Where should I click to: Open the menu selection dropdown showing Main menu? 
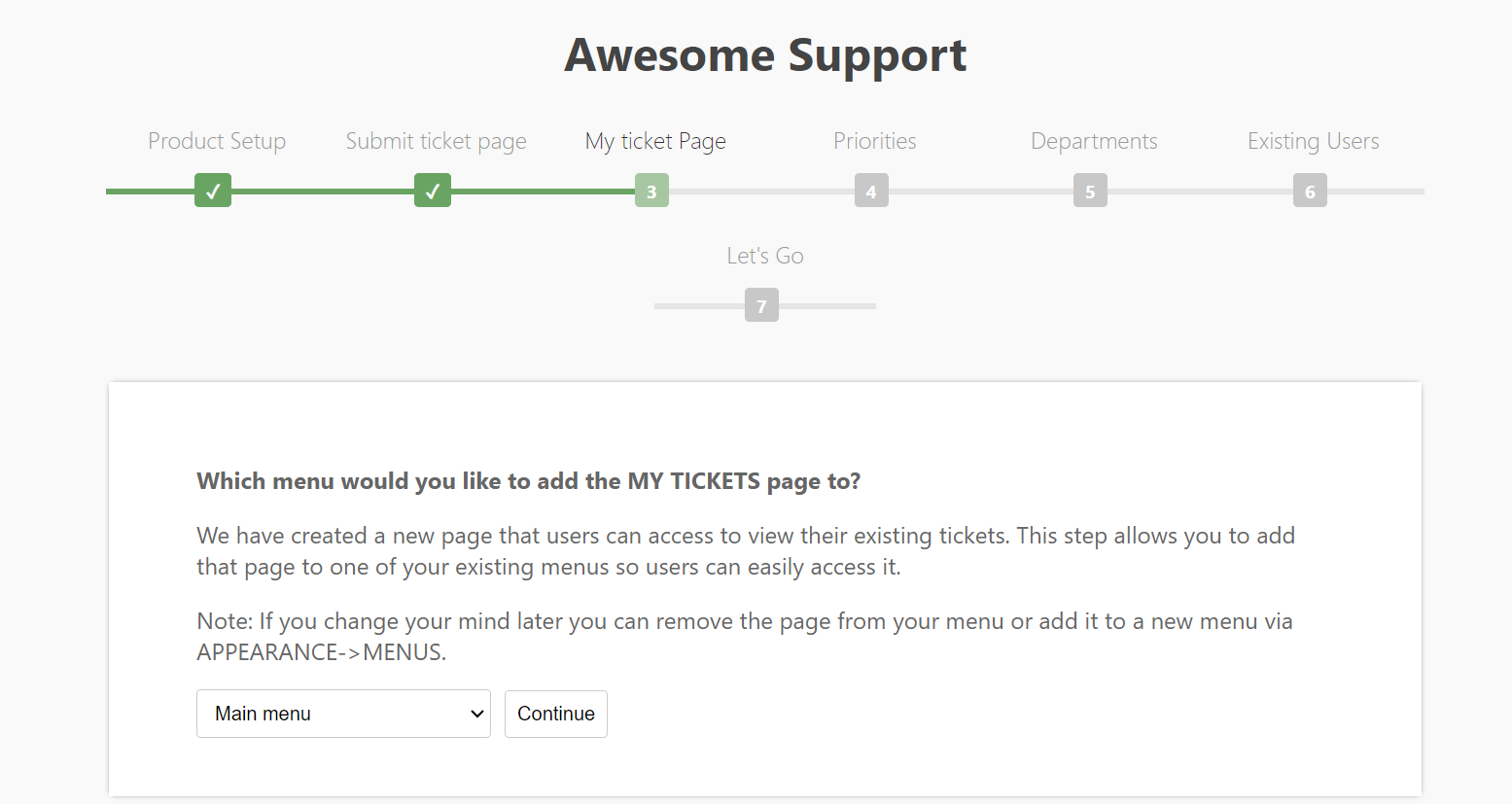pos(343,714)
